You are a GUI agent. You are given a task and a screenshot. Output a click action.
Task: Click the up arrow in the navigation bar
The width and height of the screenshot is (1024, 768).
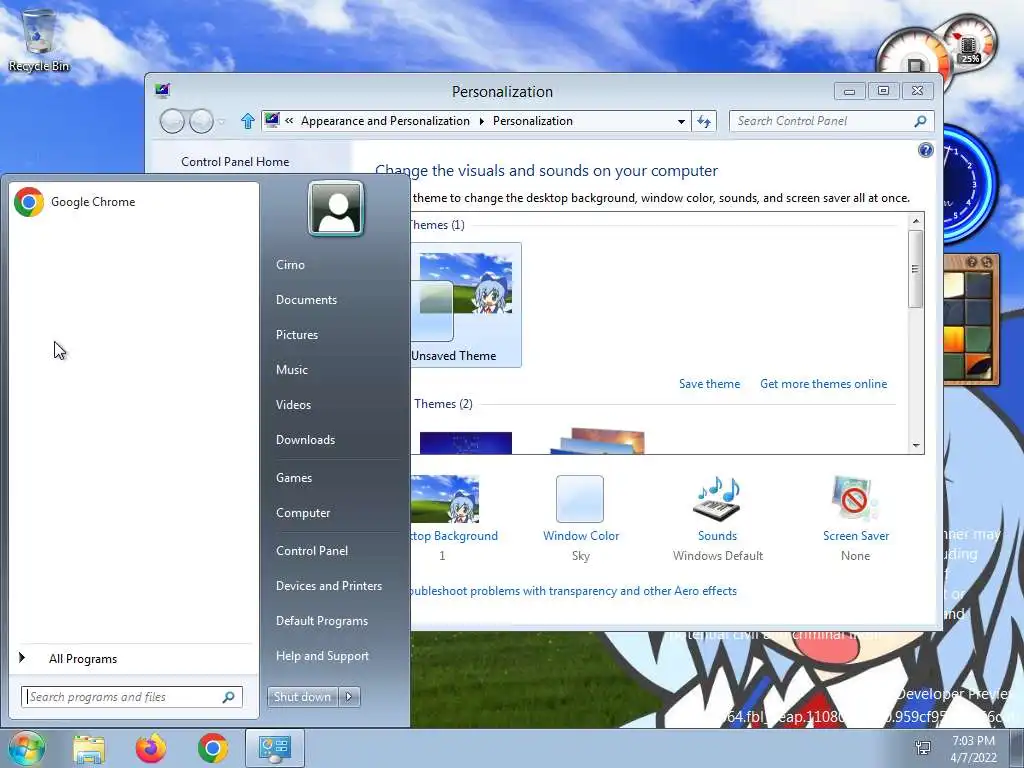coord(248,121)
